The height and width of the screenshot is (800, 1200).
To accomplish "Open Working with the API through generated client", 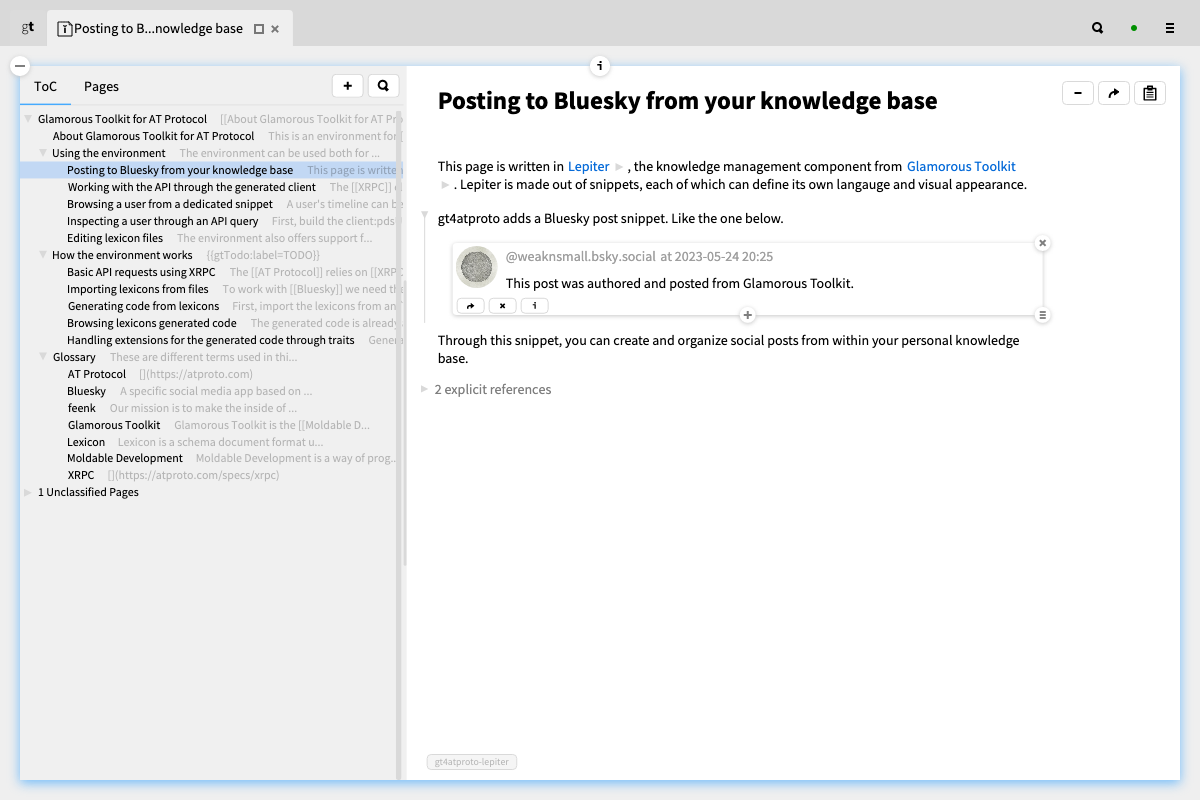I will click(x=192, y=187).
